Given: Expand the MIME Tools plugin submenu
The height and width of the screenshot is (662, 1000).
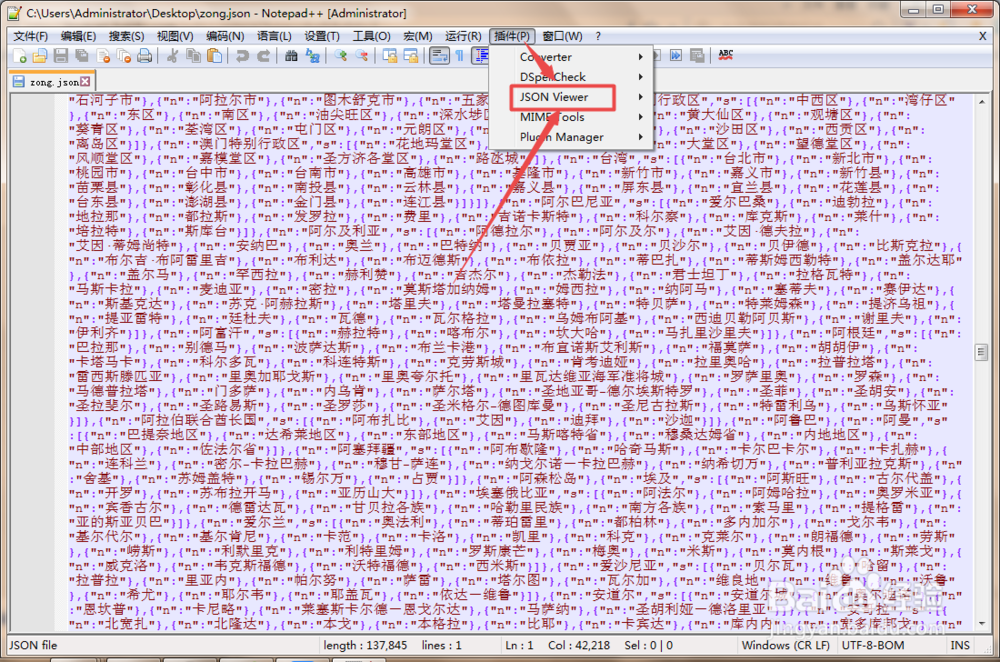Looking at the screenshot, I should tap(571, 117).
